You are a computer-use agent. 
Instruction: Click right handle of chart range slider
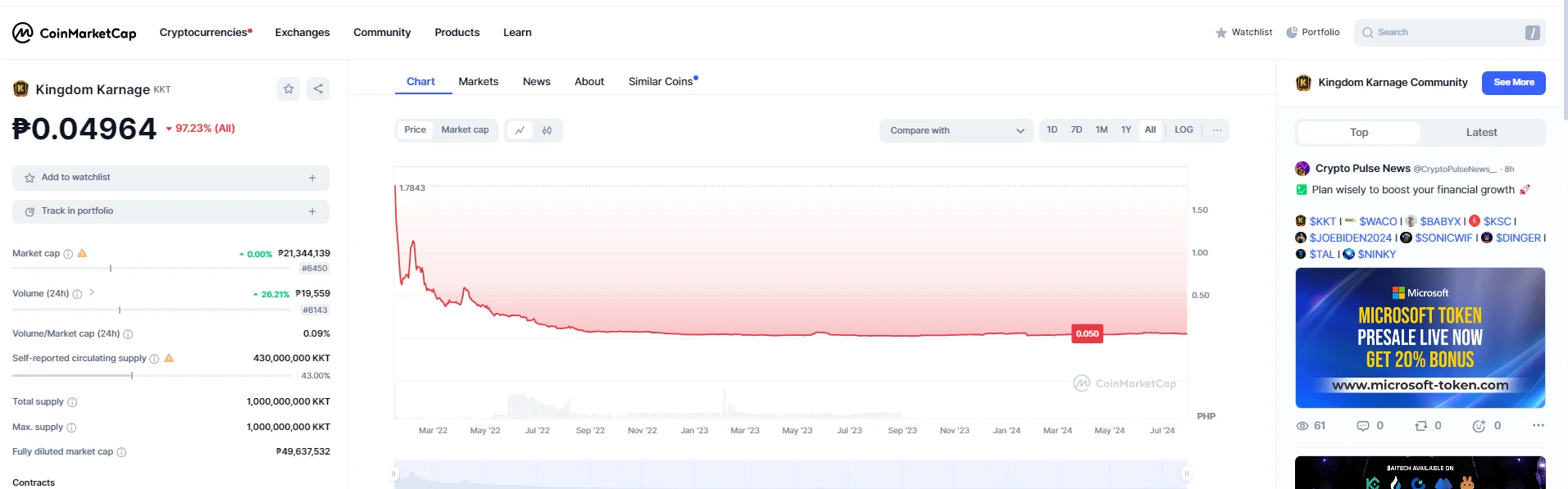(x=1186, y=474)
